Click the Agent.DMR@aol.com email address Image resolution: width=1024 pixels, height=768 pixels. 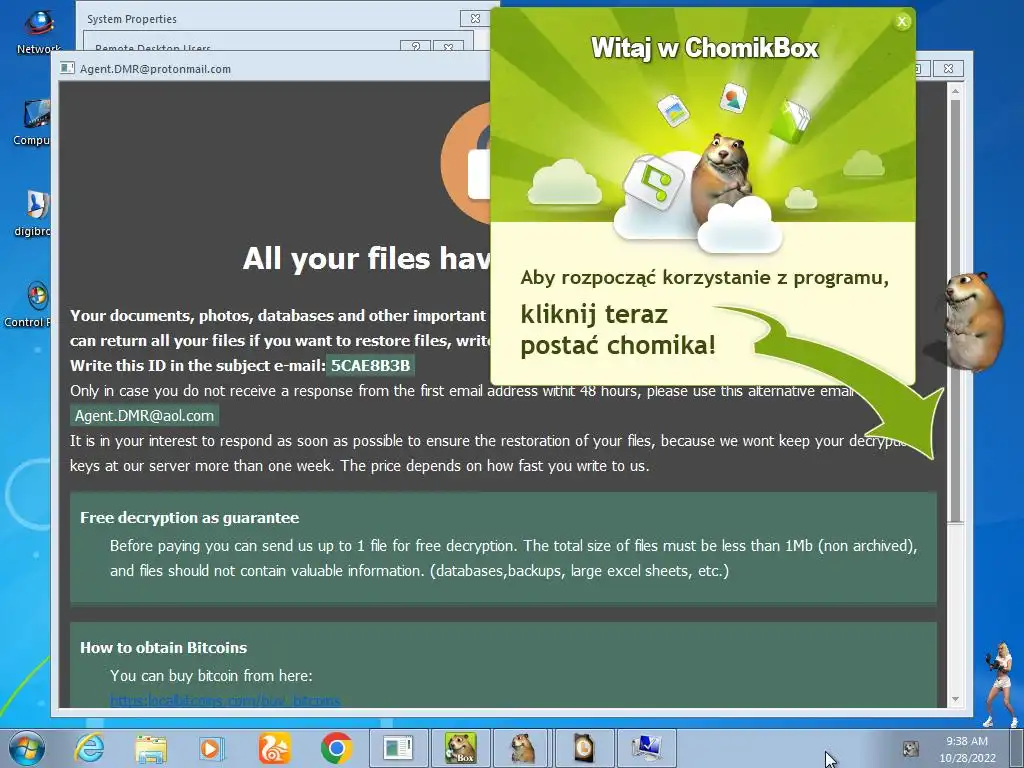click(x=144, y=416)
